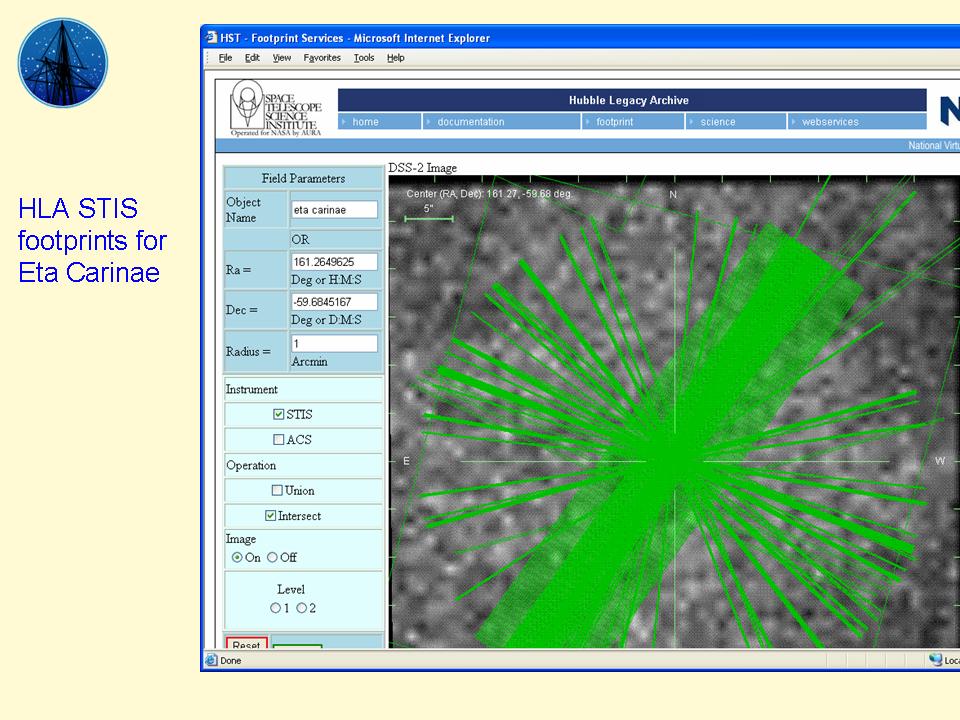Click the HST observatory logo on the slide
Viewport: 960px width, 720px height.
coord(61,61)
